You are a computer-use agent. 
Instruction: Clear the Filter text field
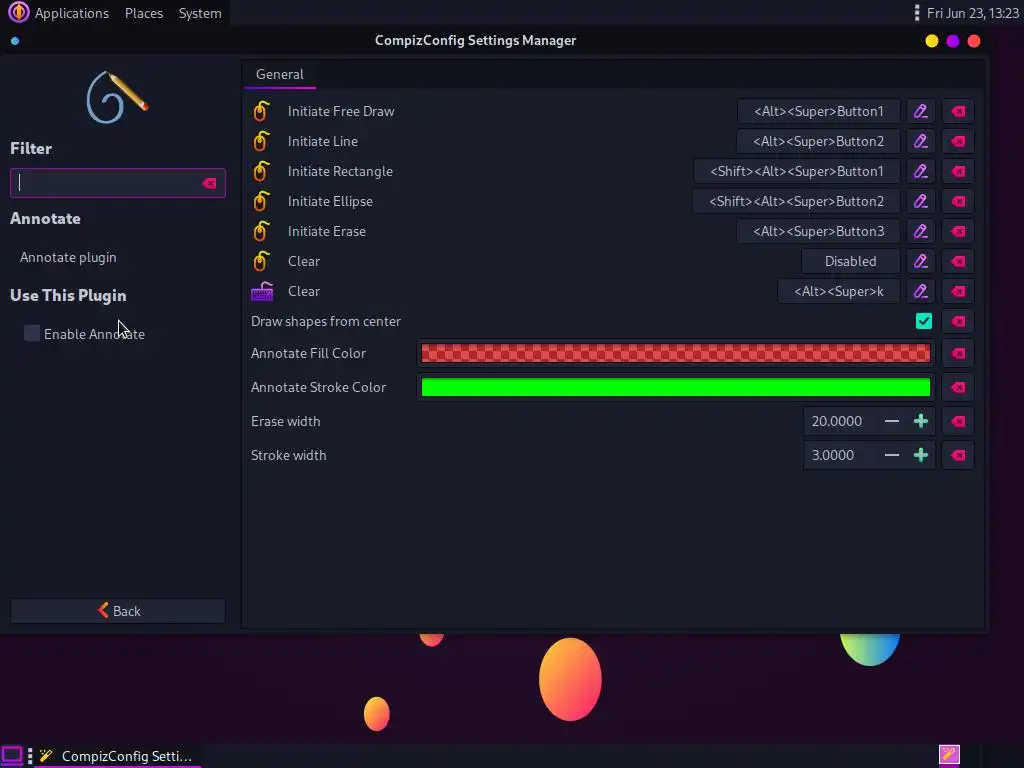tap(209, 183)
